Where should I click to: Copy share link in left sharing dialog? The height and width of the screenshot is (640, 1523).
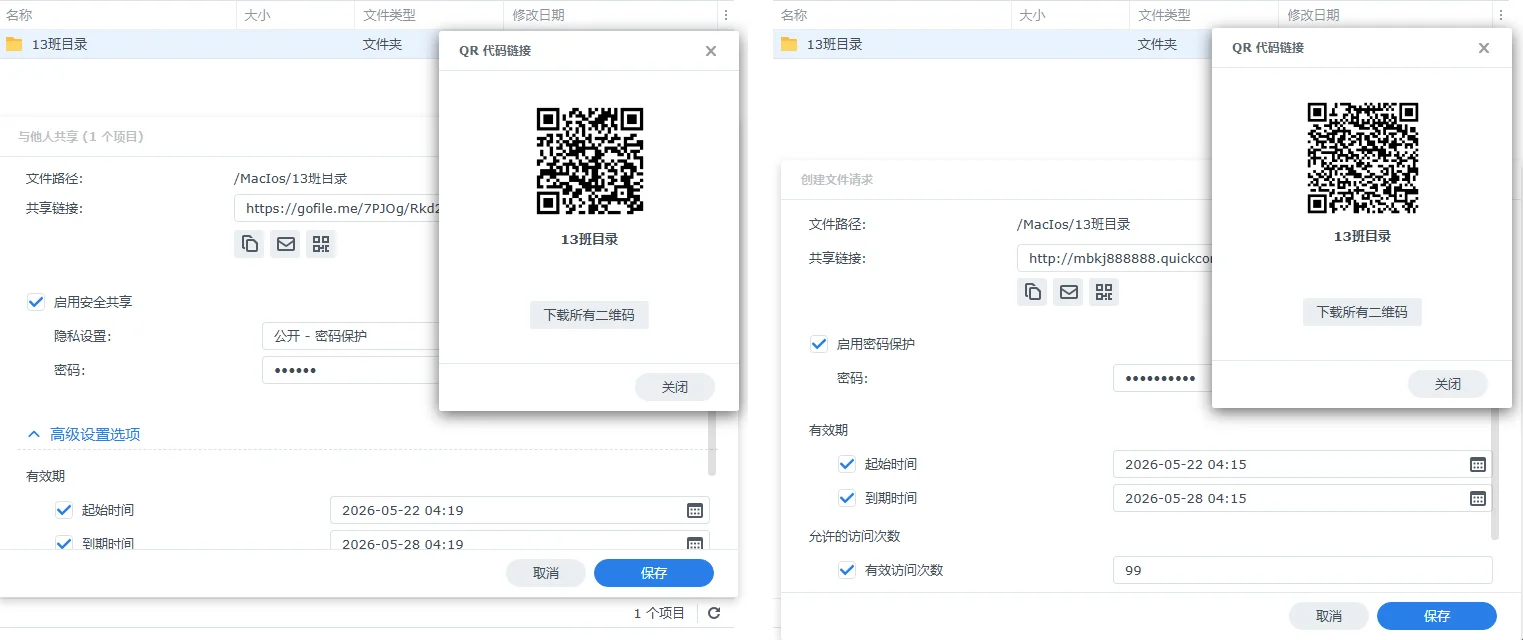click(250, 244)
